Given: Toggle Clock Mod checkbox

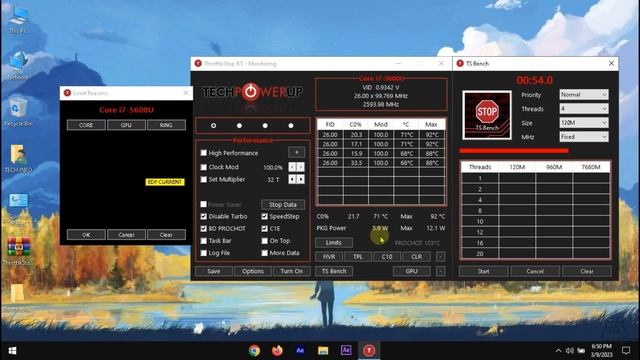Looking at the screenshot, I should (x=204, y=167).
